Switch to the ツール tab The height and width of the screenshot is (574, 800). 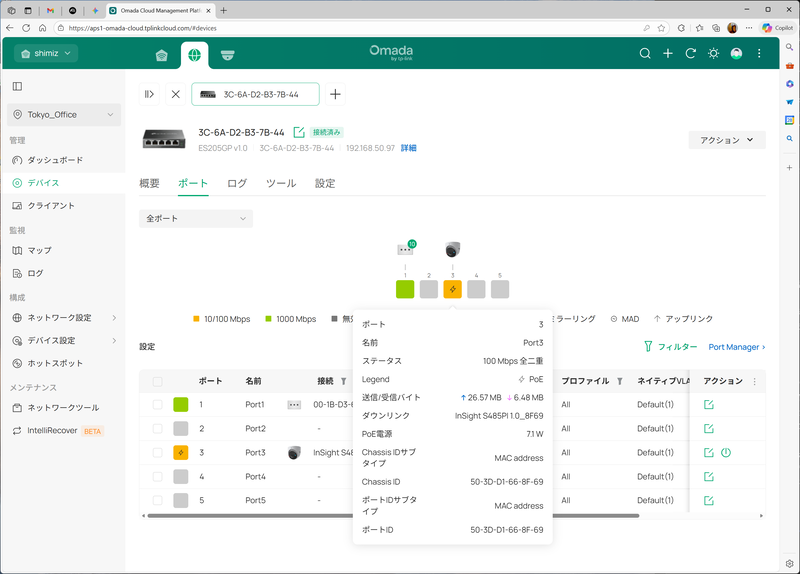pos(281,183)
